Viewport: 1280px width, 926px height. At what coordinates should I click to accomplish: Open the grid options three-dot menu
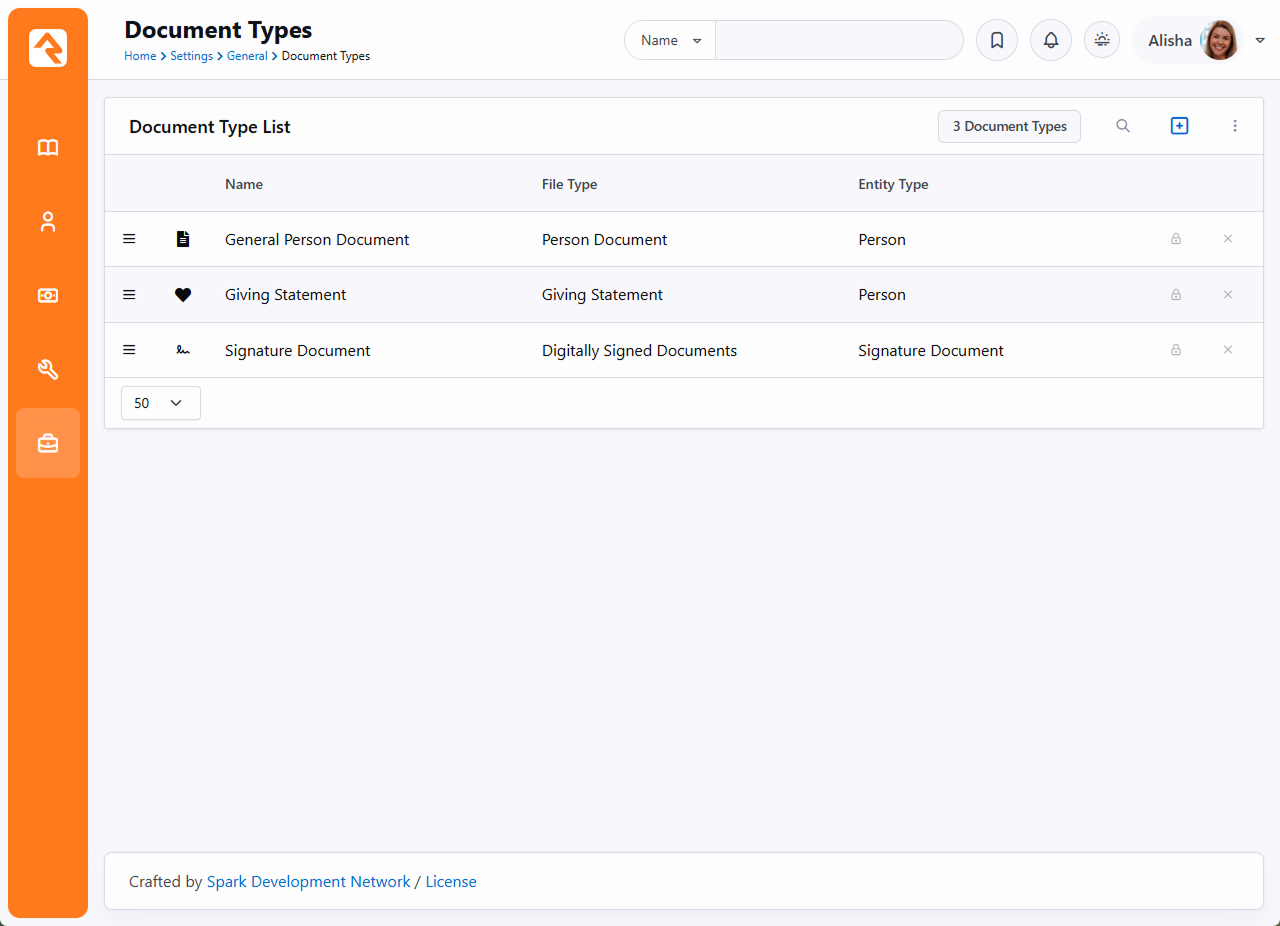pos(1235,126)
